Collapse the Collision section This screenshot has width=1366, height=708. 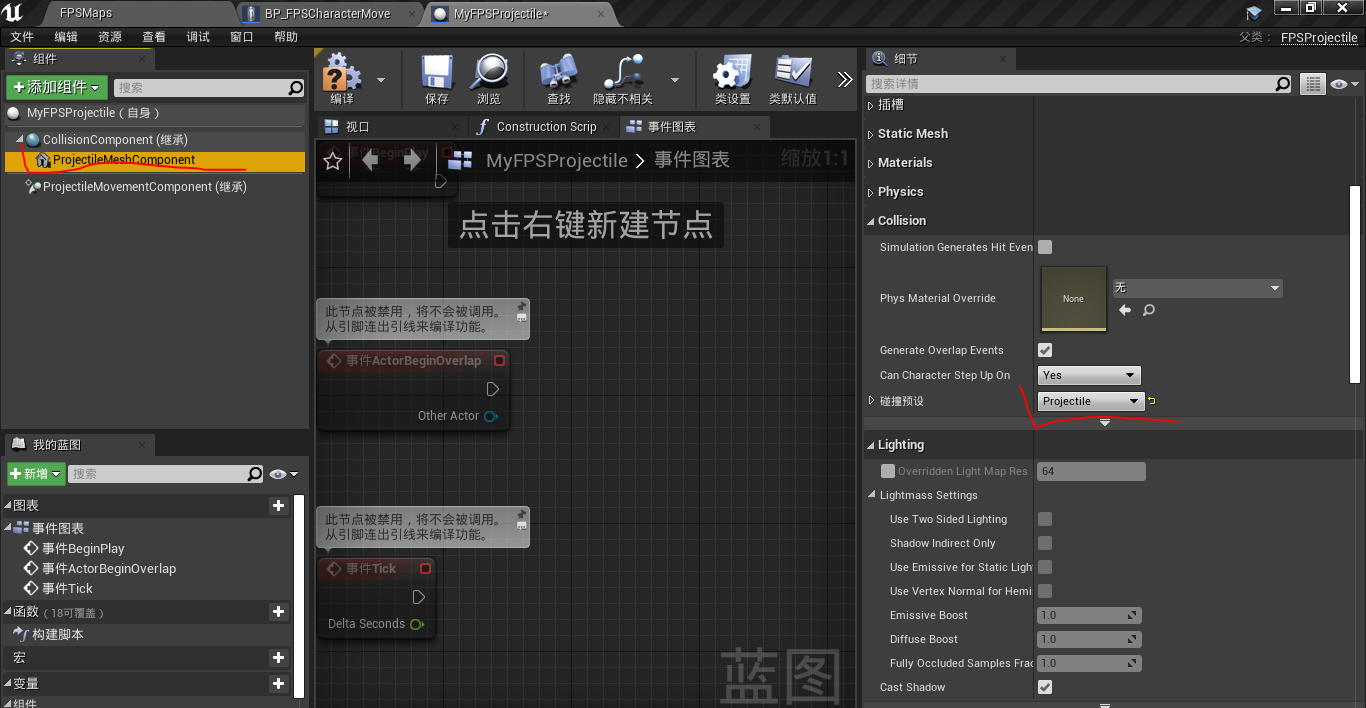pyautogui.click(x=870, y=221)
